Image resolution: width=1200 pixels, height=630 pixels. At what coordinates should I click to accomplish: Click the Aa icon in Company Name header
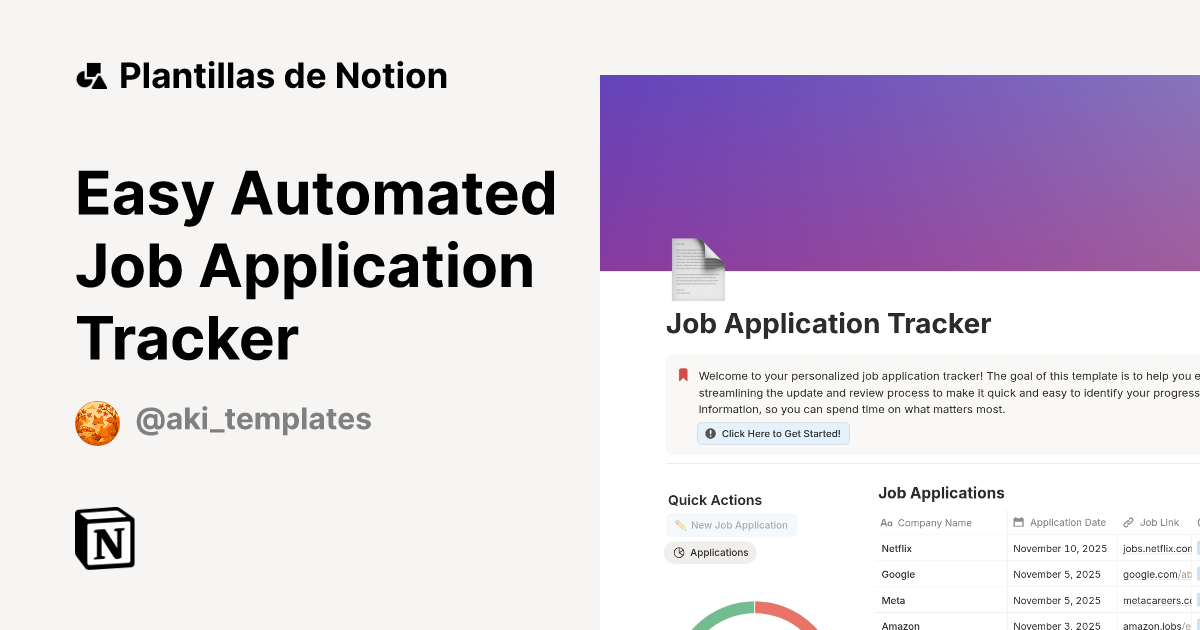[886, 522]
